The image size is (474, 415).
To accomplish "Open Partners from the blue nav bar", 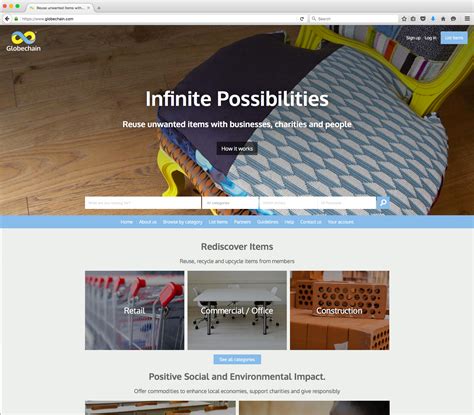I will click(242, 222).
